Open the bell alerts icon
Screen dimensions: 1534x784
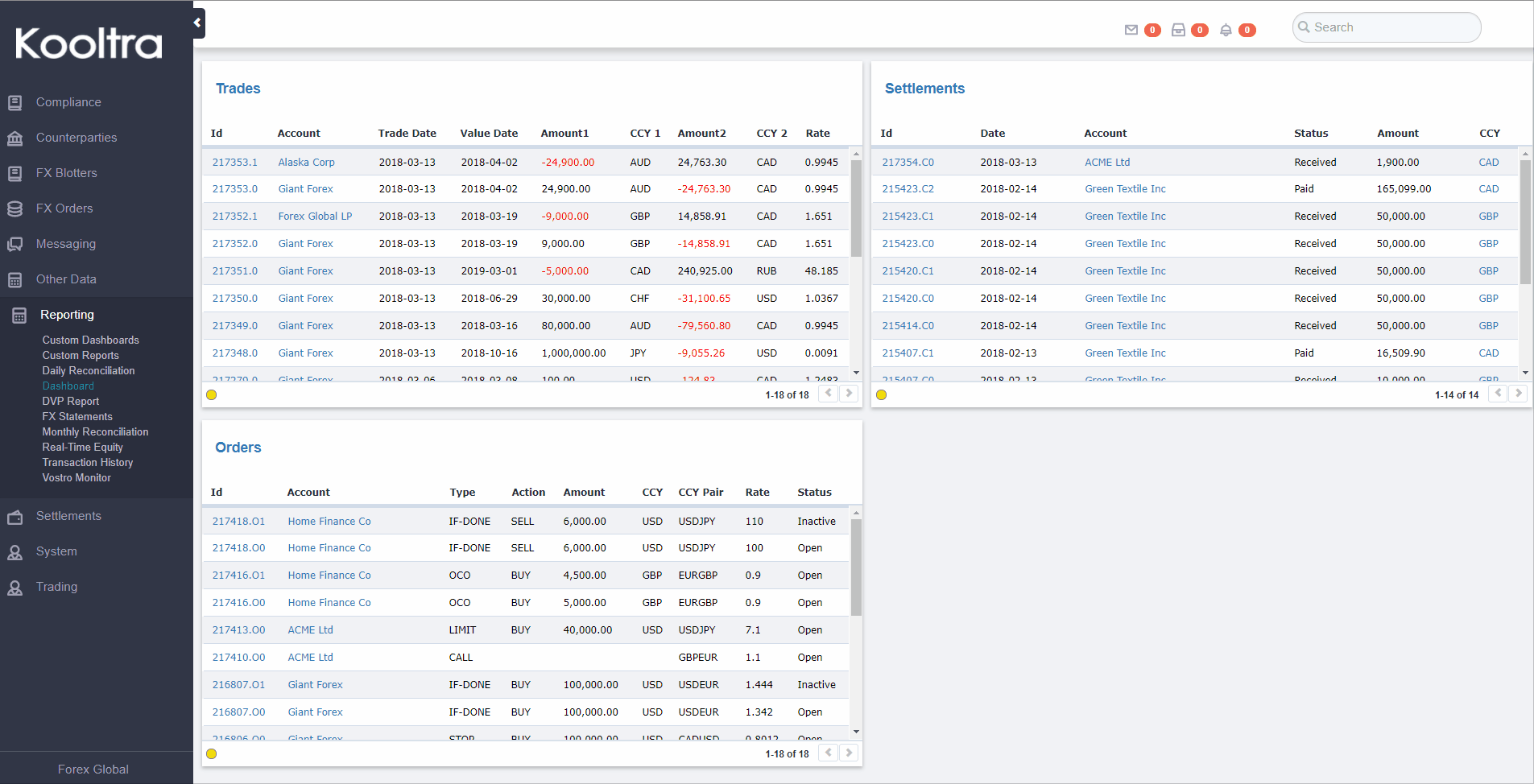[x=1226, y=30]
